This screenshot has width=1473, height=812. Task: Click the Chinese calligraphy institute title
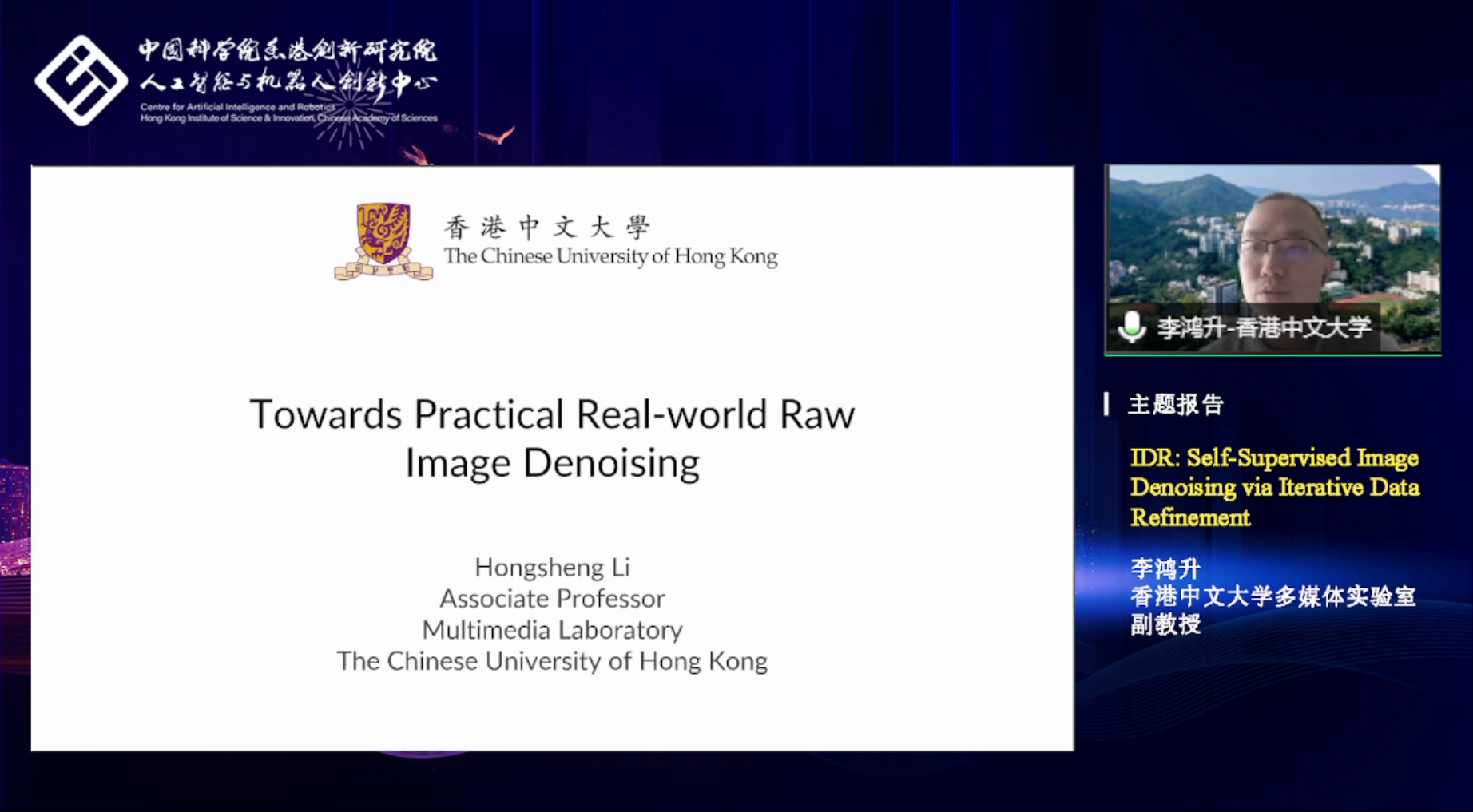pos(288,65)
